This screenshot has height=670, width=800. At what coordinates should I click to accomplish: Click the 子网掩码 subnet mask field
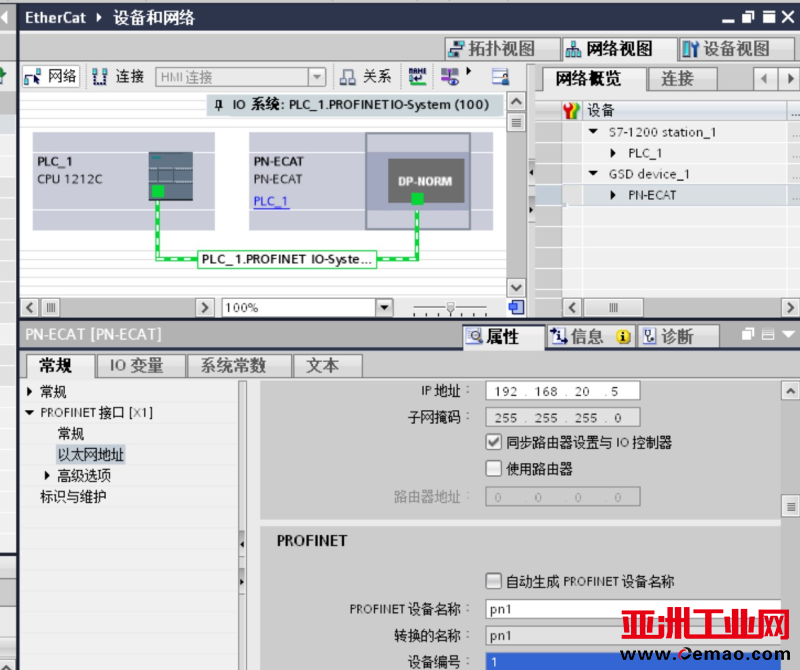coord(563,418)
